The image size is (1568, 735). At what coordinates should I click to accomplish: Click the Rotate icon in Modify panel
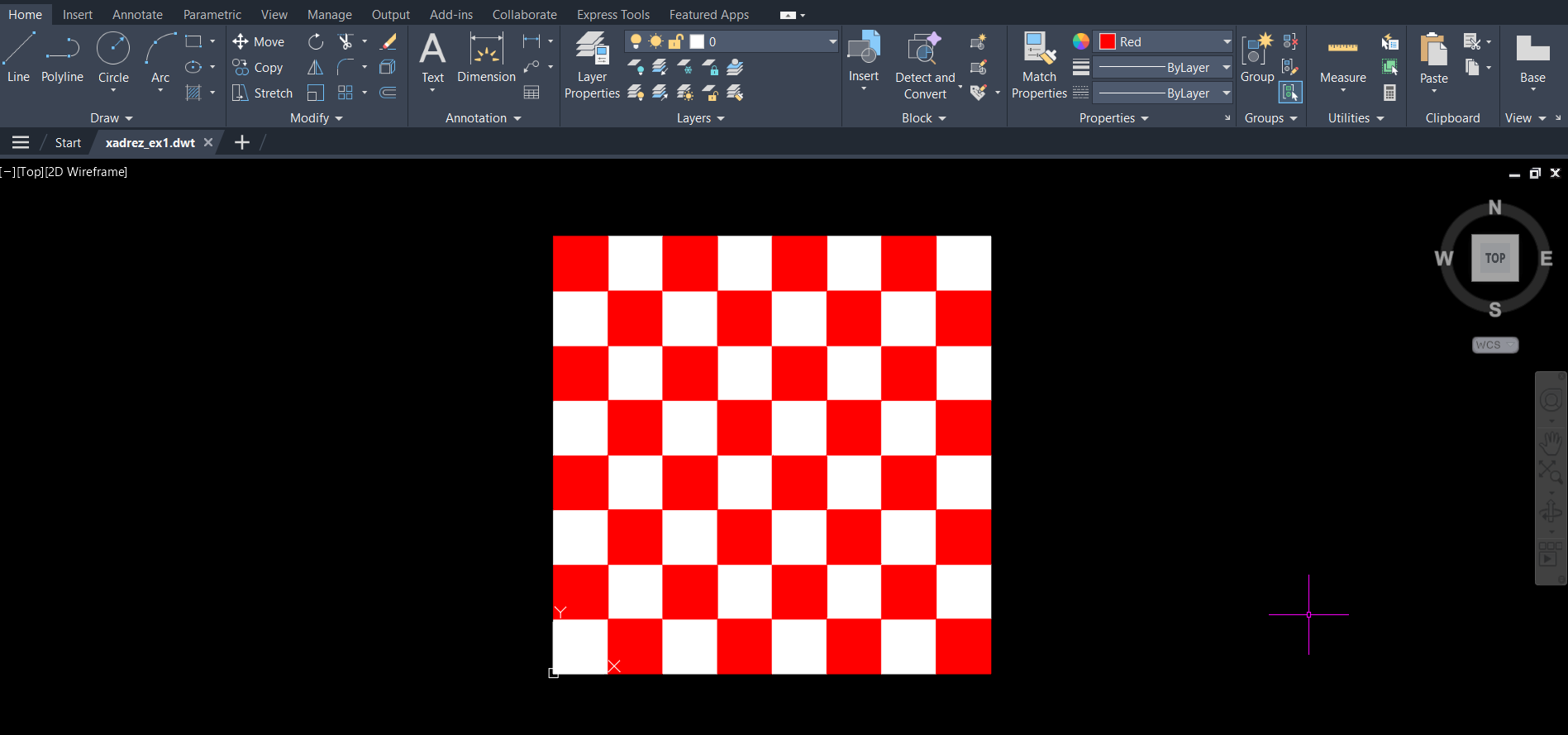point(316,41)
